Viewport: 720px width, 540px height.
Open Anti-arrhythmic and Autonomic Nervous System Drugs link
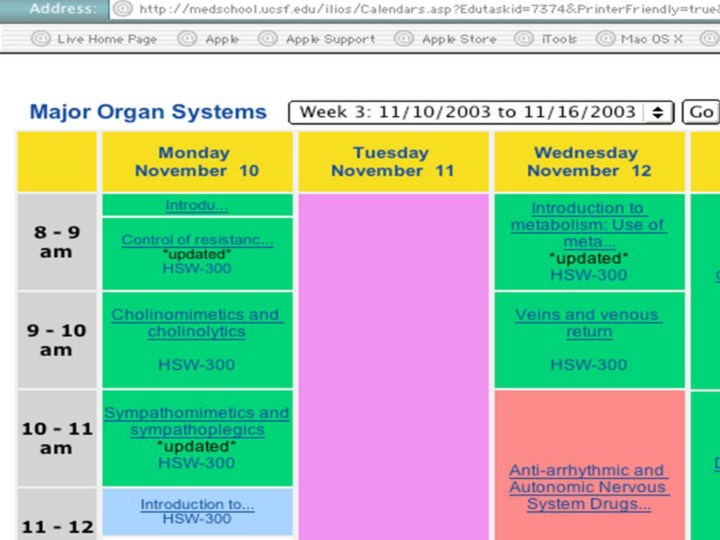pos(588,487)
